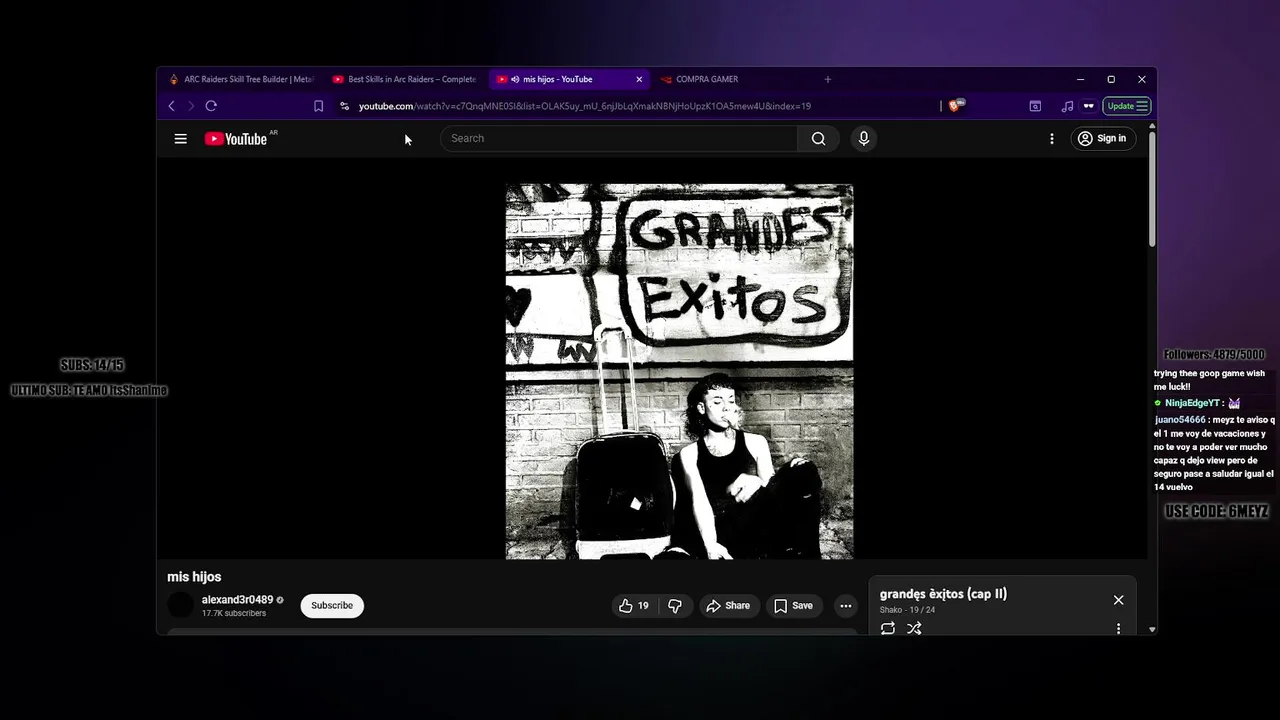
Task: View site information icon in address bar
Action: (x=344, y=106)
